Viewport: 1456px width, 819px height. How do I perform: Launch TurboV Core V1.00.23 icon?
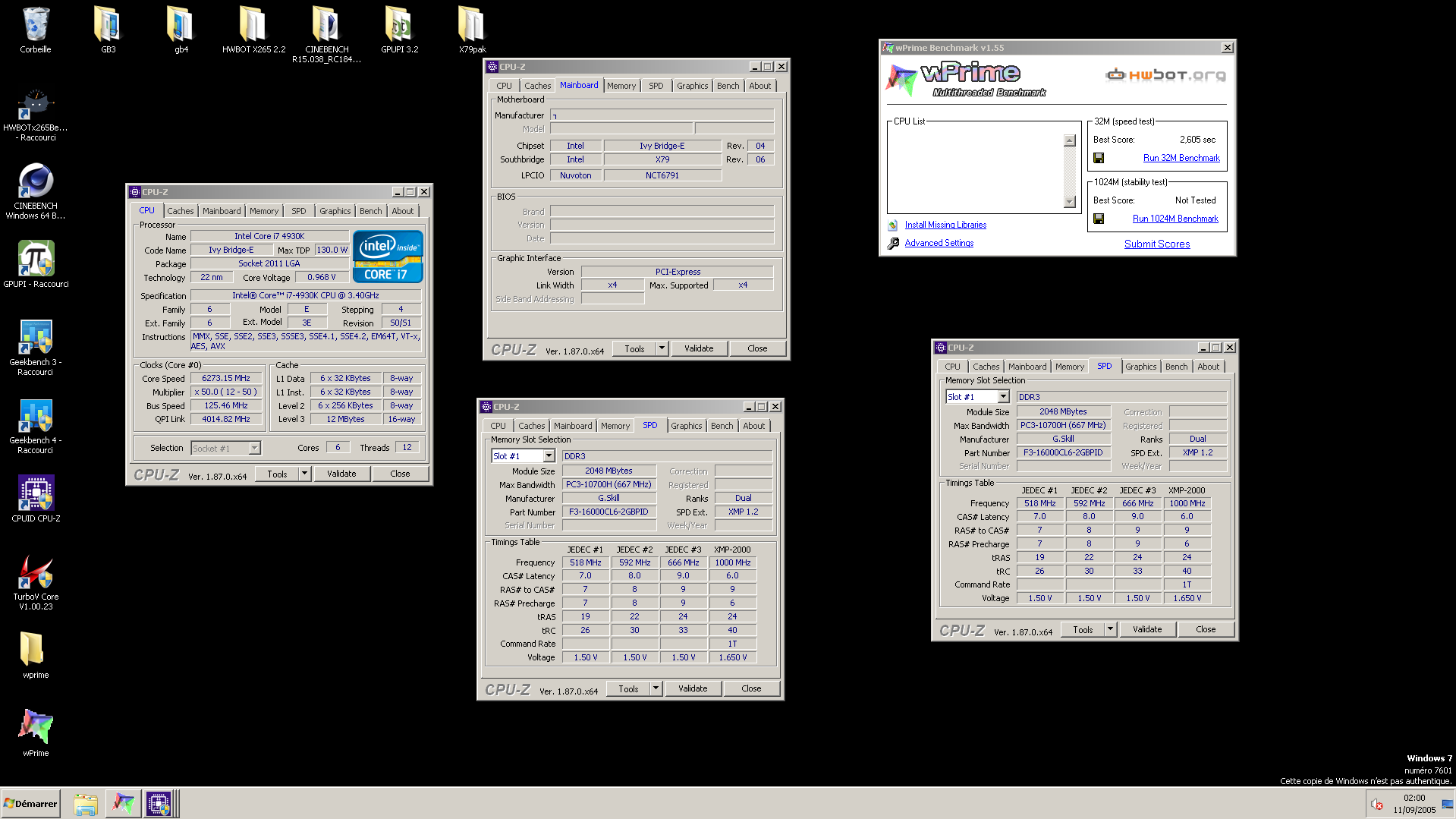click(x=36, y=572)
